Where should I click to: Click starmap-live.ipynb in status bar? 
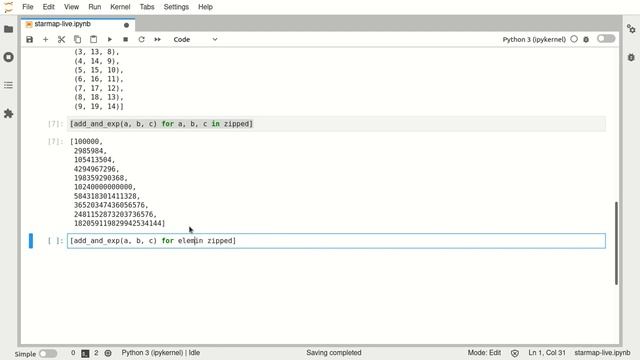[602, 353]
